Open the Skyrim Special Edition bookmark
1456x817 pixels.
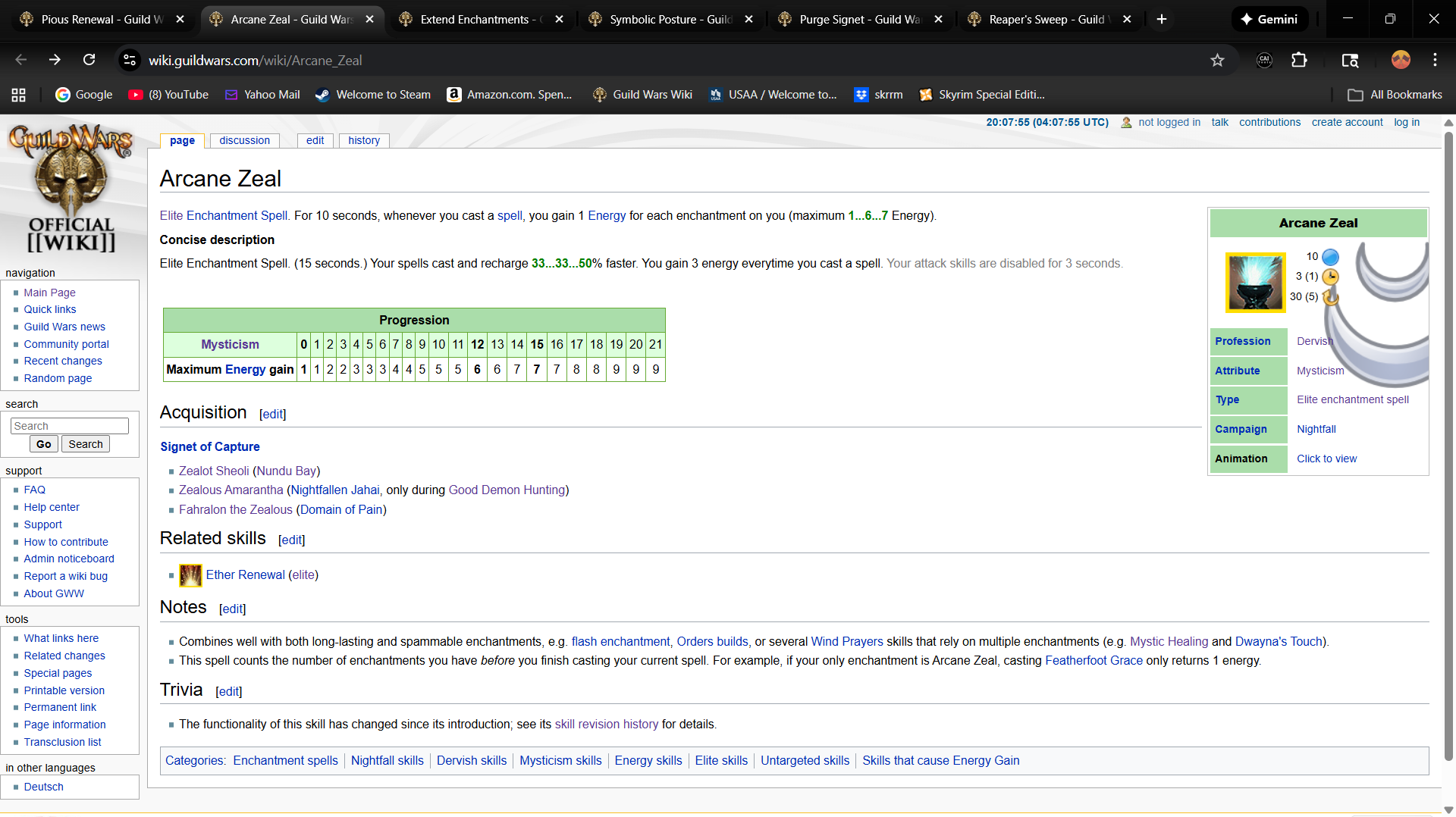[982, 95]
